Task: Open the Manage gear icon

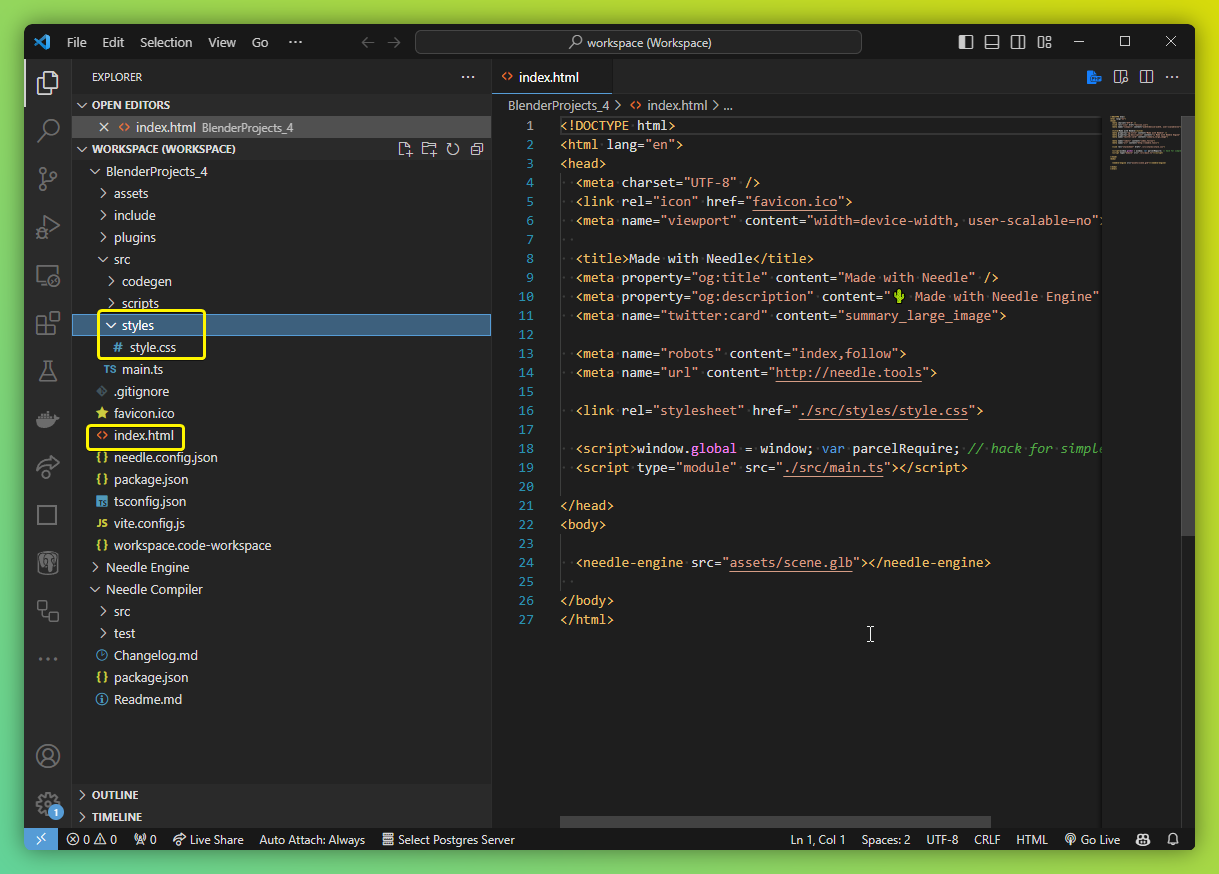Action: (47, 803)
